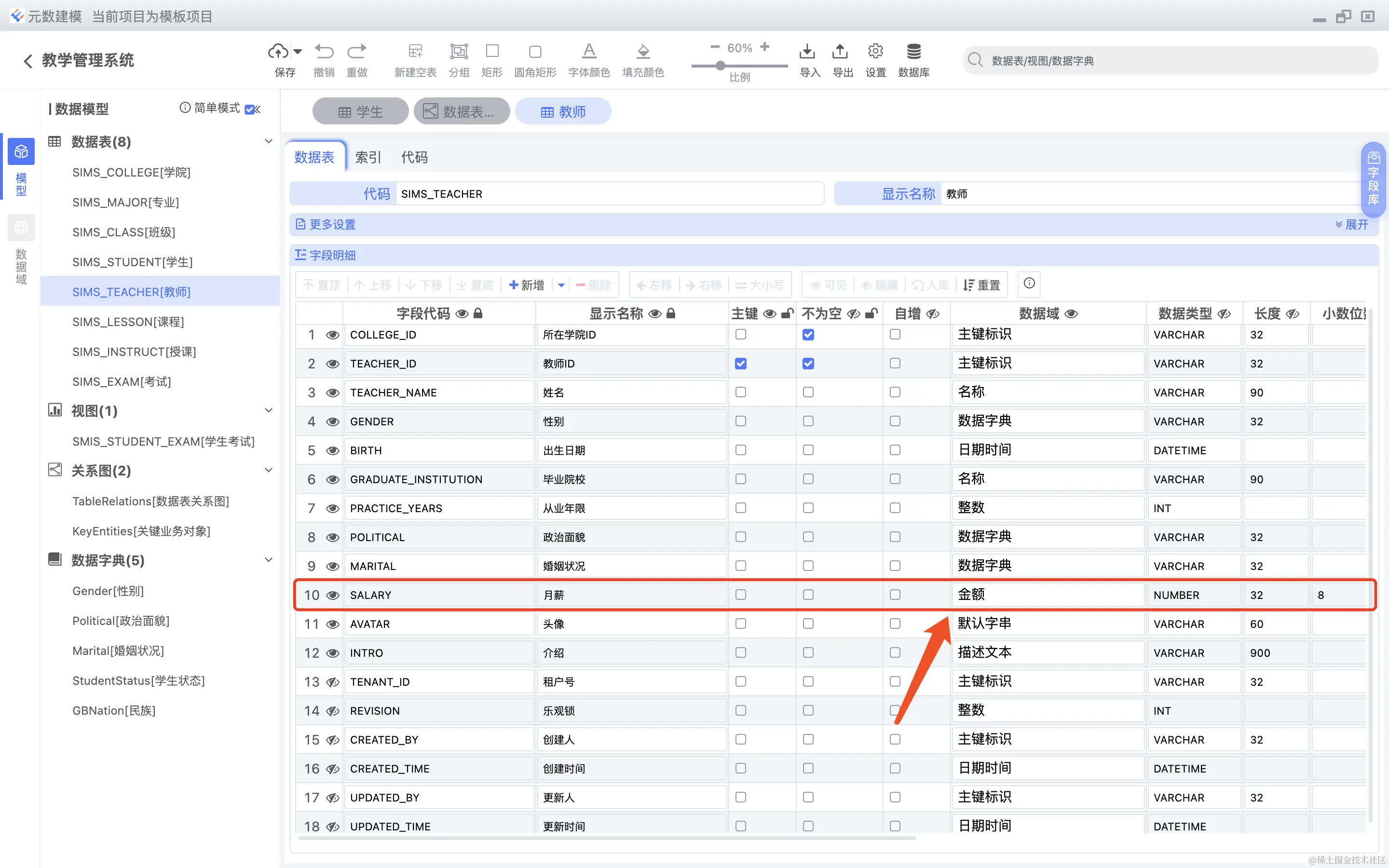Click the New Empty Table icon
Screen dimensions: 1389x868
click(x=415, y=52)
